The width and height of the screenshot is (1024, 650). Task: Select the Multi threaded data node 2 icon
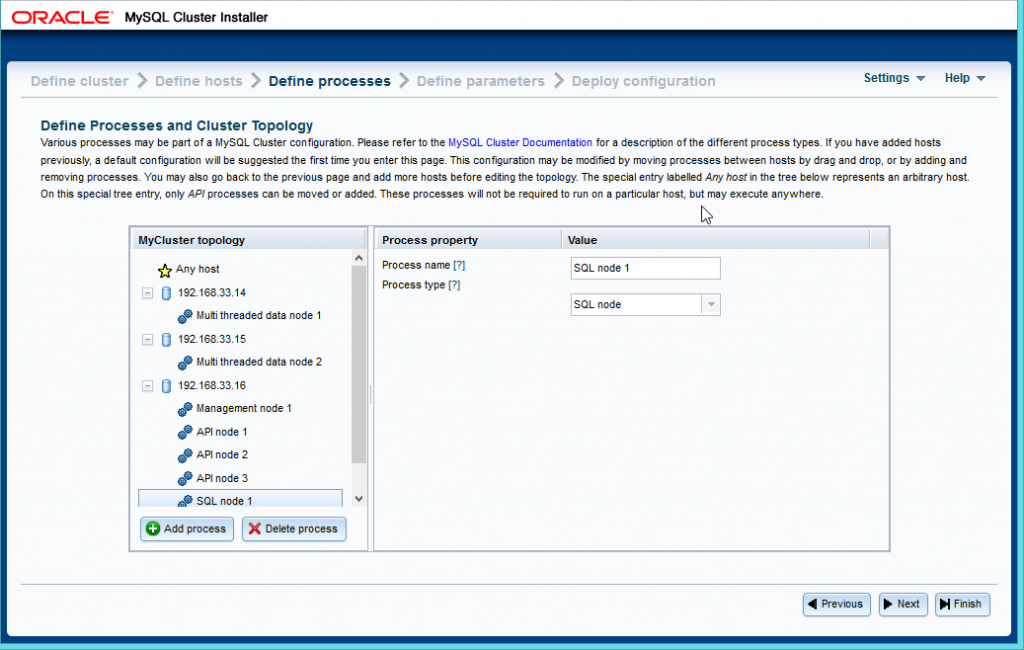pos(184,362)
